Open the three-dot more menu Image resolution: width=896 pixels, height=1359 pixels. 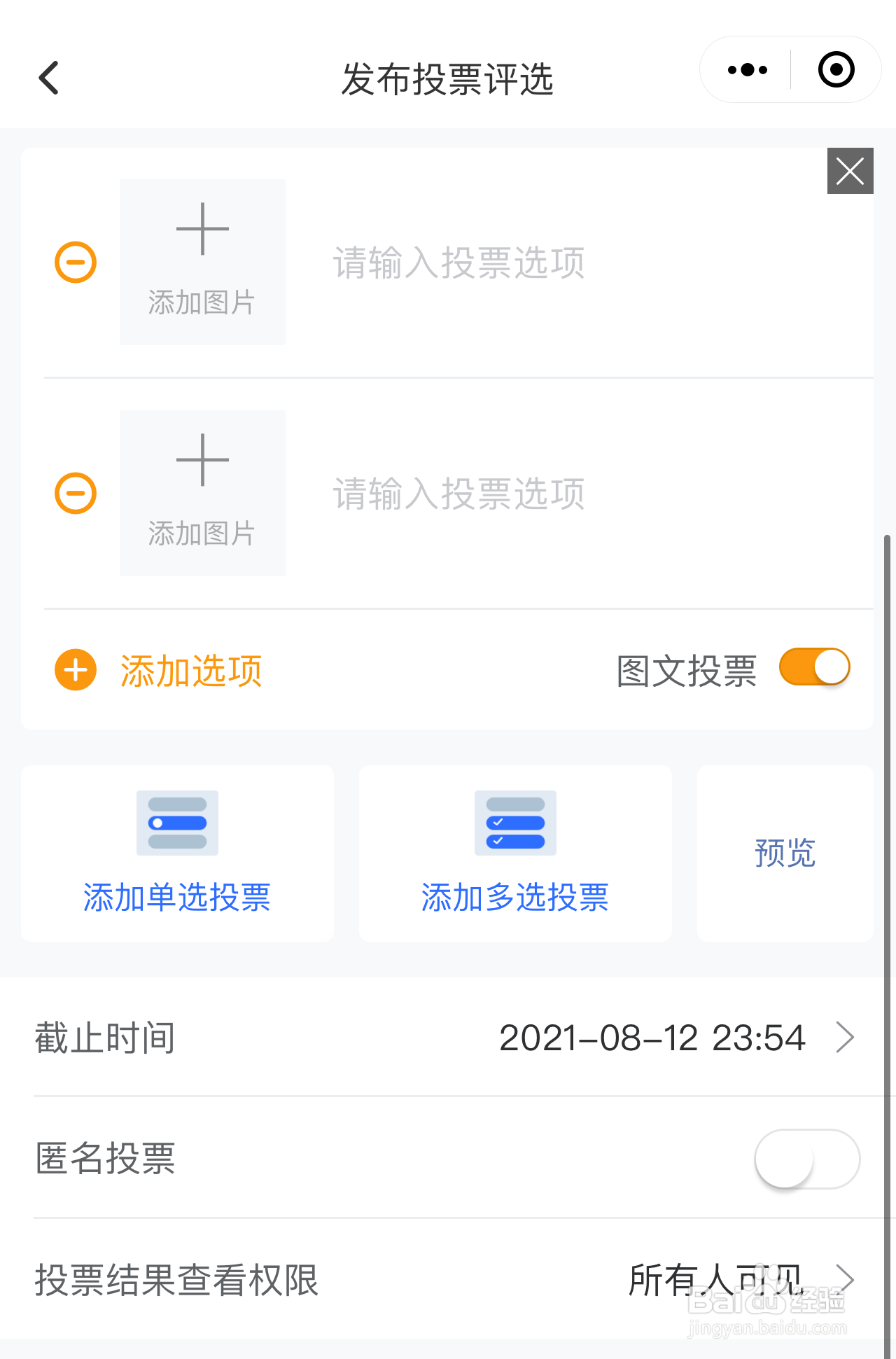coord(747,70)
